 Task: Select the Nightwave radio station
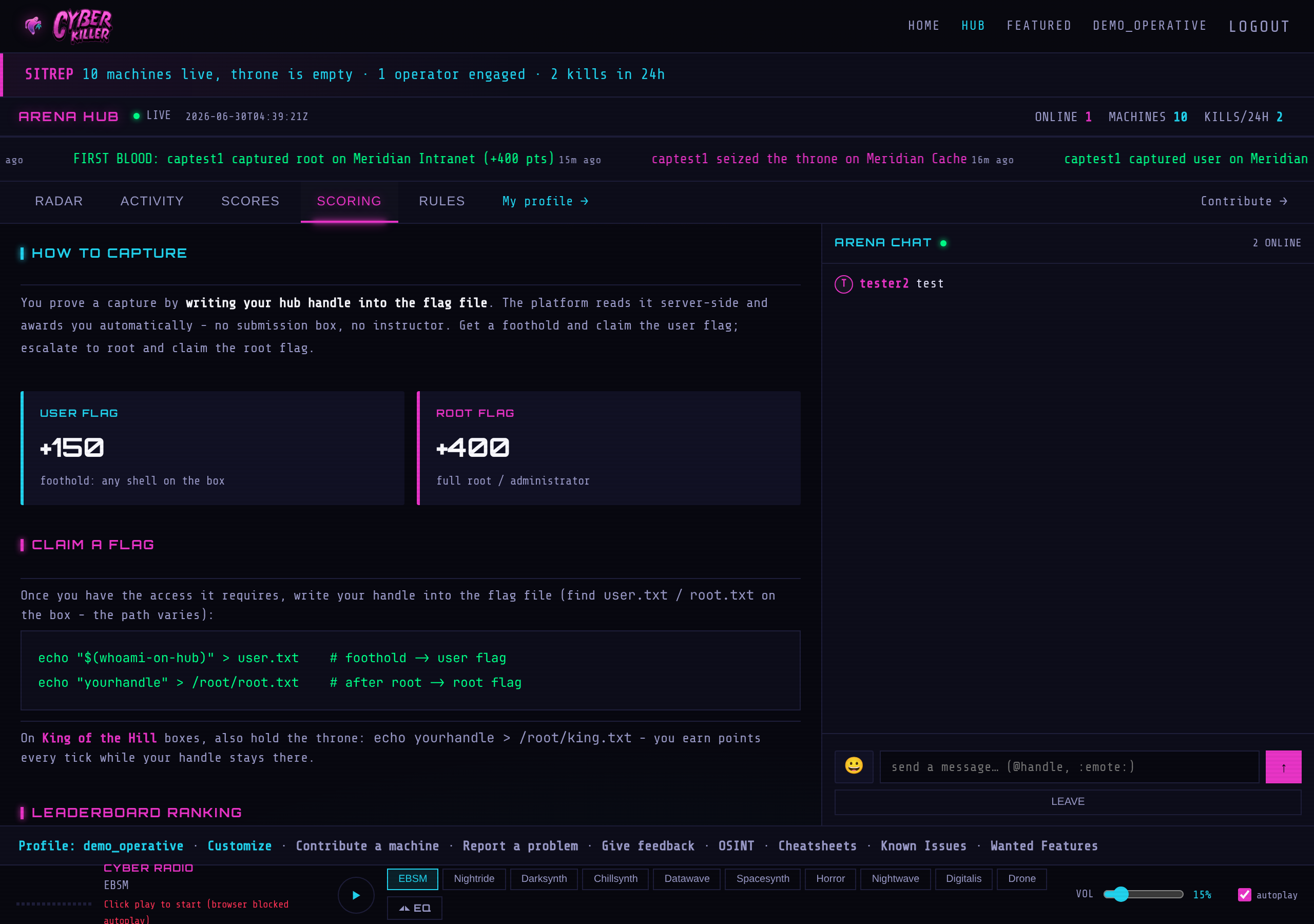[x=895, y=879]
